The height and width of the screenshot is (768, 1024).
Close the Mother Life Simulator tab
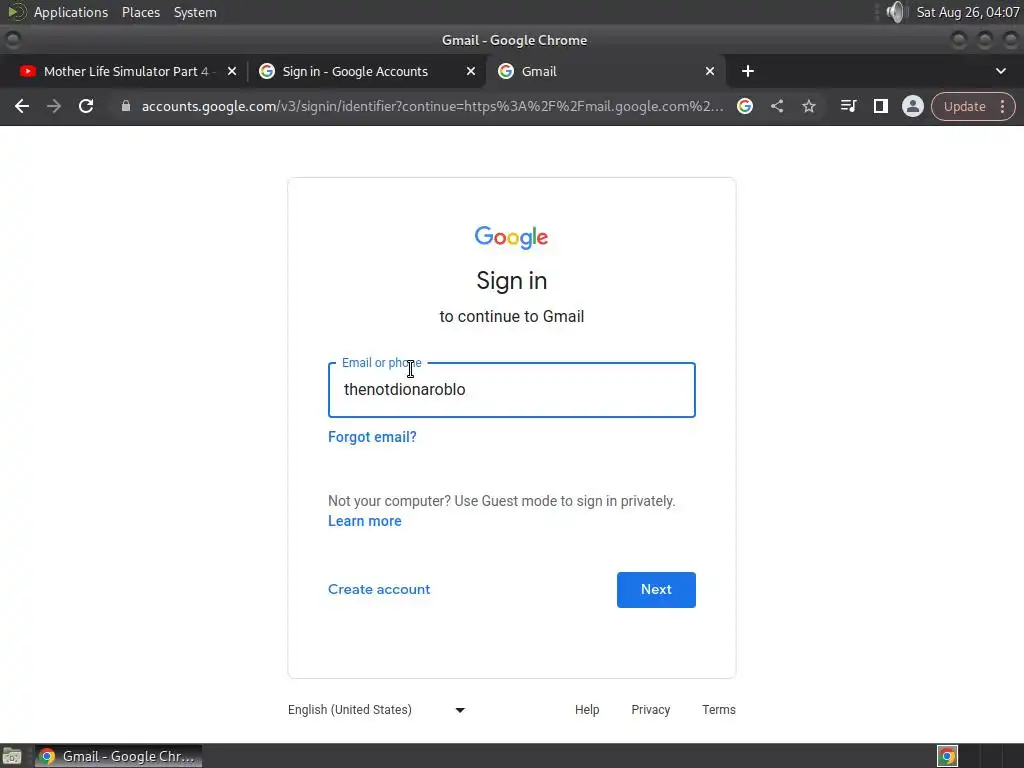[232, 71]
